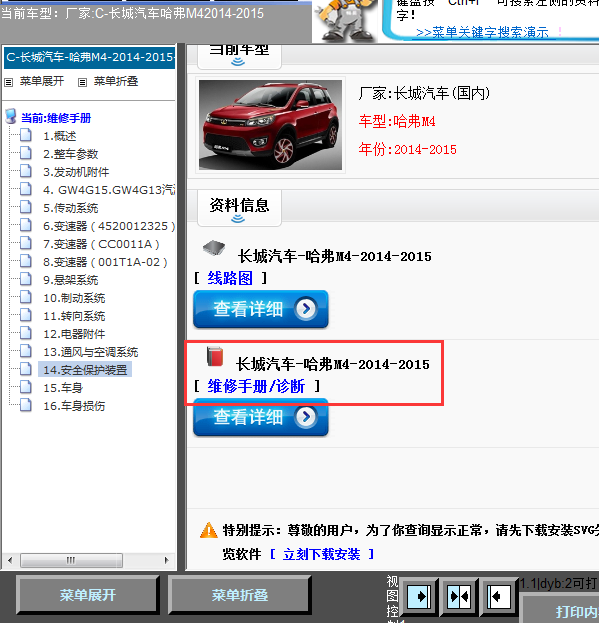Click the mechanic mascot image at top
599x623 pixels.
point(346,20)
